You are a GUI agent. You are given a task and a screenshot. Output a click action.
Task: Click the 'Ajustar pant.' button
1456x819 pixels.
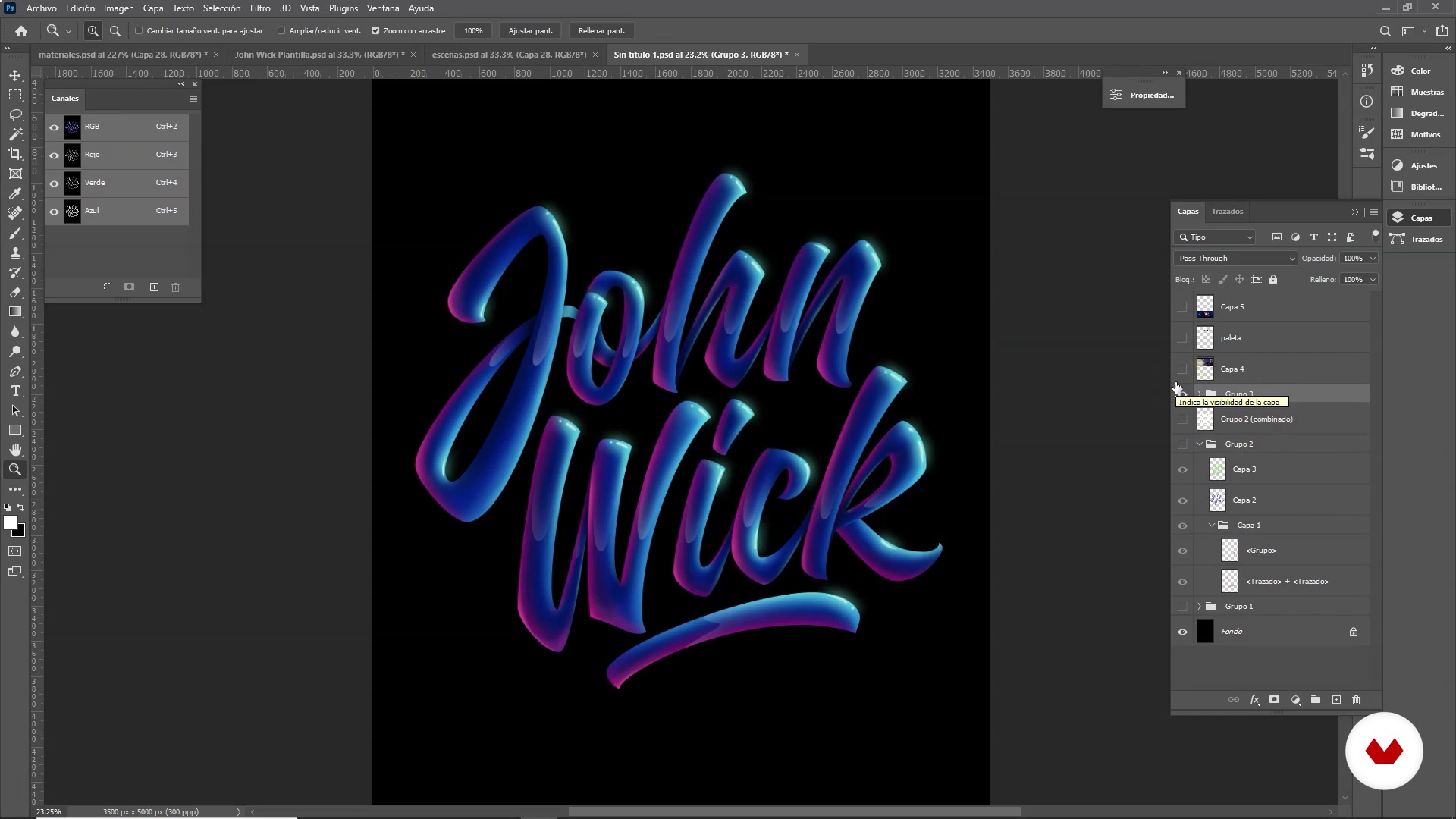[530, 31]
